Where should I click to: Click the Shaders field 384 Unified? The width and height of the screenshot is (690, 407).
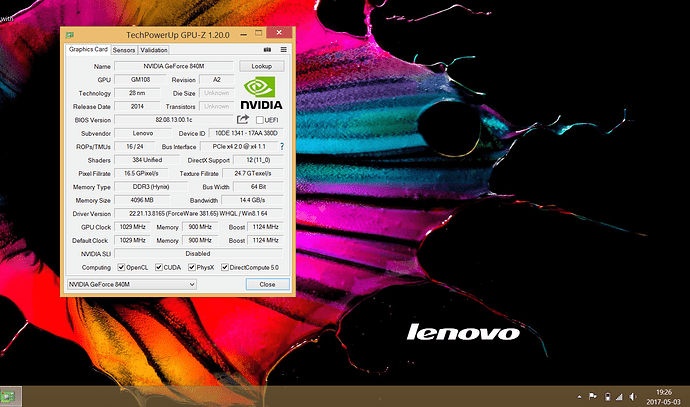pyautogui.click(x=147, y=160)
